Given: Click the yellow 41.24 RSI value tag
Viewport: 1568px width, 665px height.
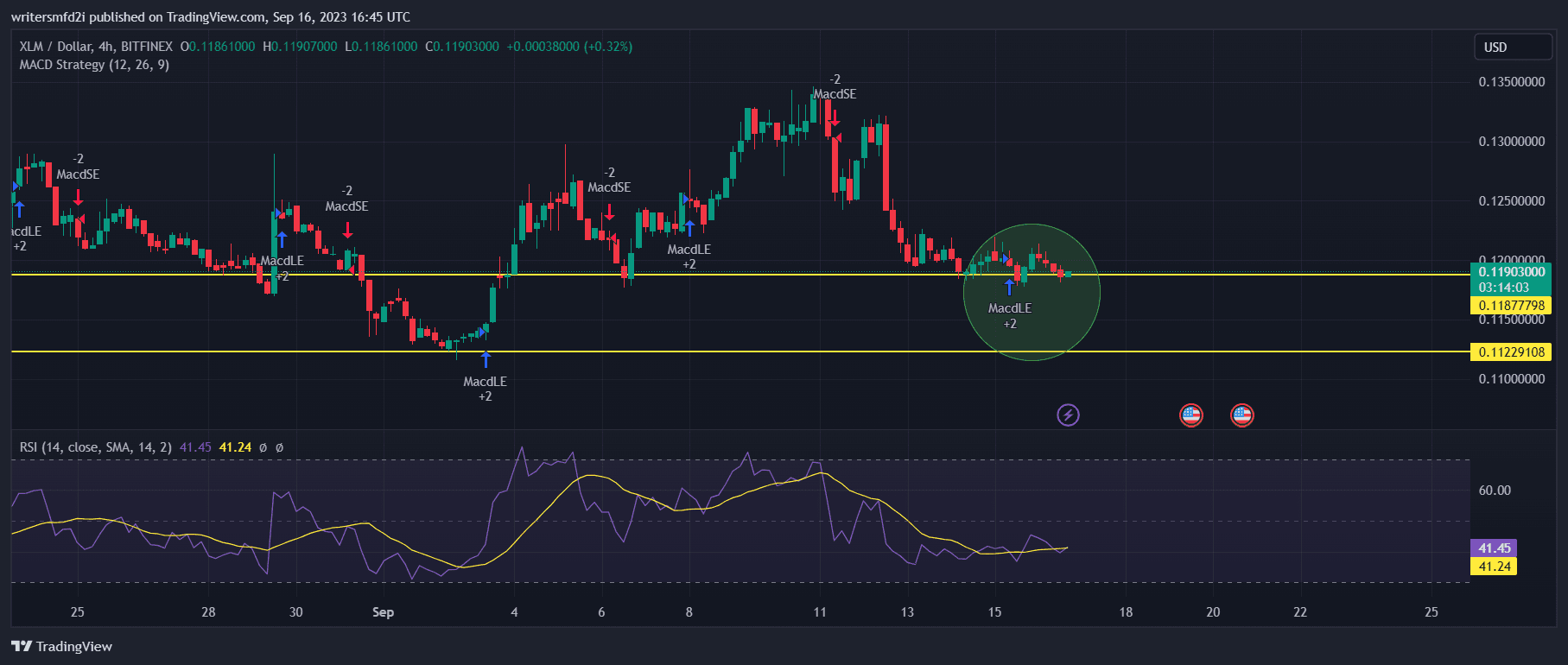Looking at the screenshot, I should tap(1494, 567).
